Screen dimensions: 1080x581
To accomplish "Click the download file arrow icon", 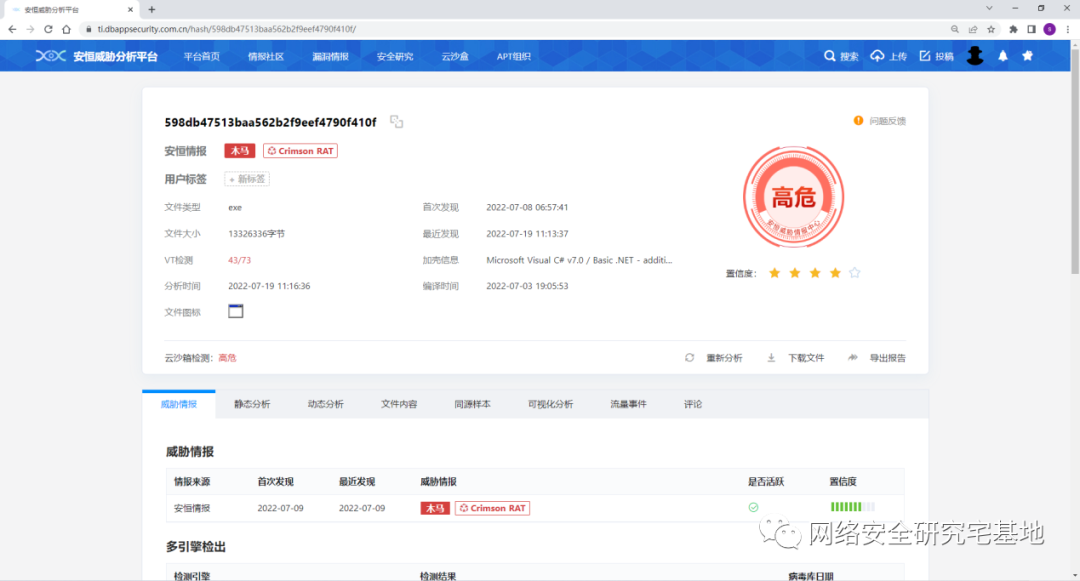I will (771, 357).
